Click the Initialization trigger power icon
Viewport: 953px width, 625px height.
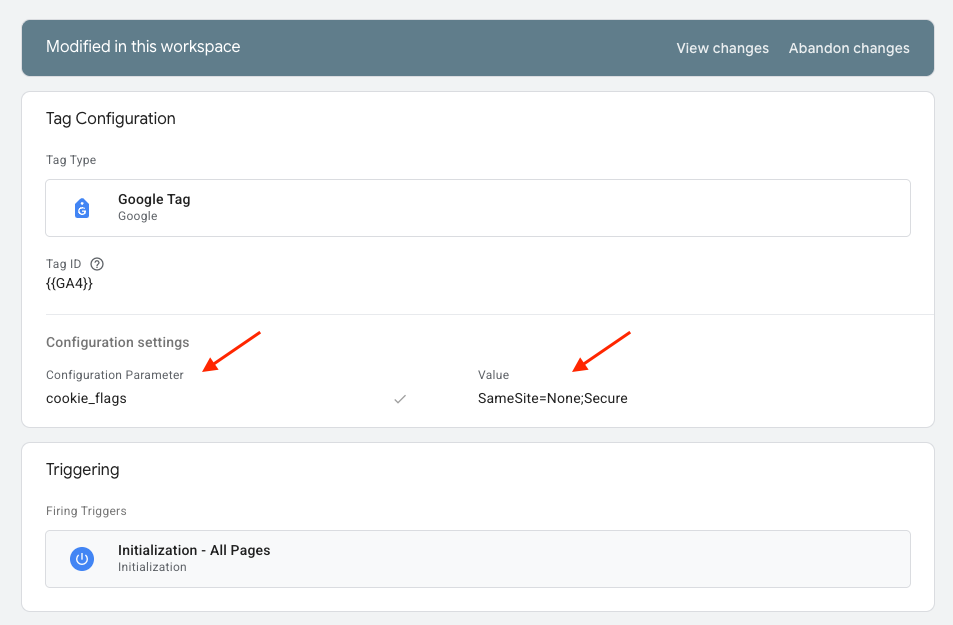click(x=82, y=559)
